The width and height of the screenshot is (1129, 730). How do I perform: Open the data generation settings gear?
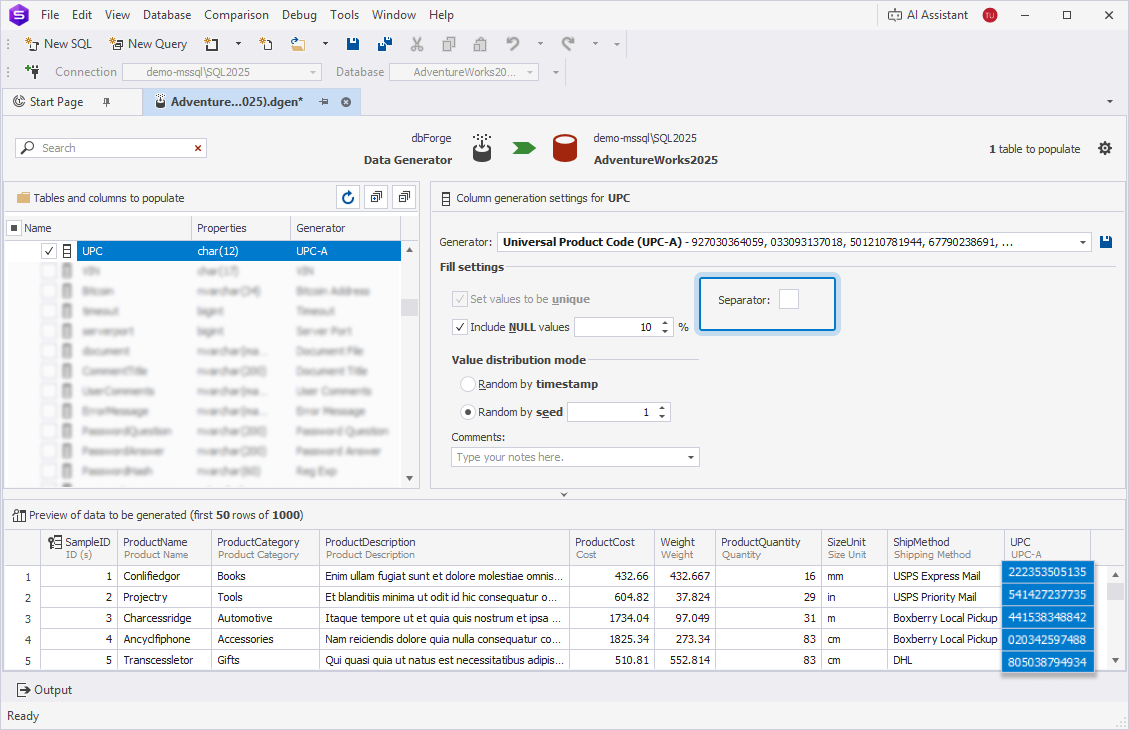[x=1105, y=148]
